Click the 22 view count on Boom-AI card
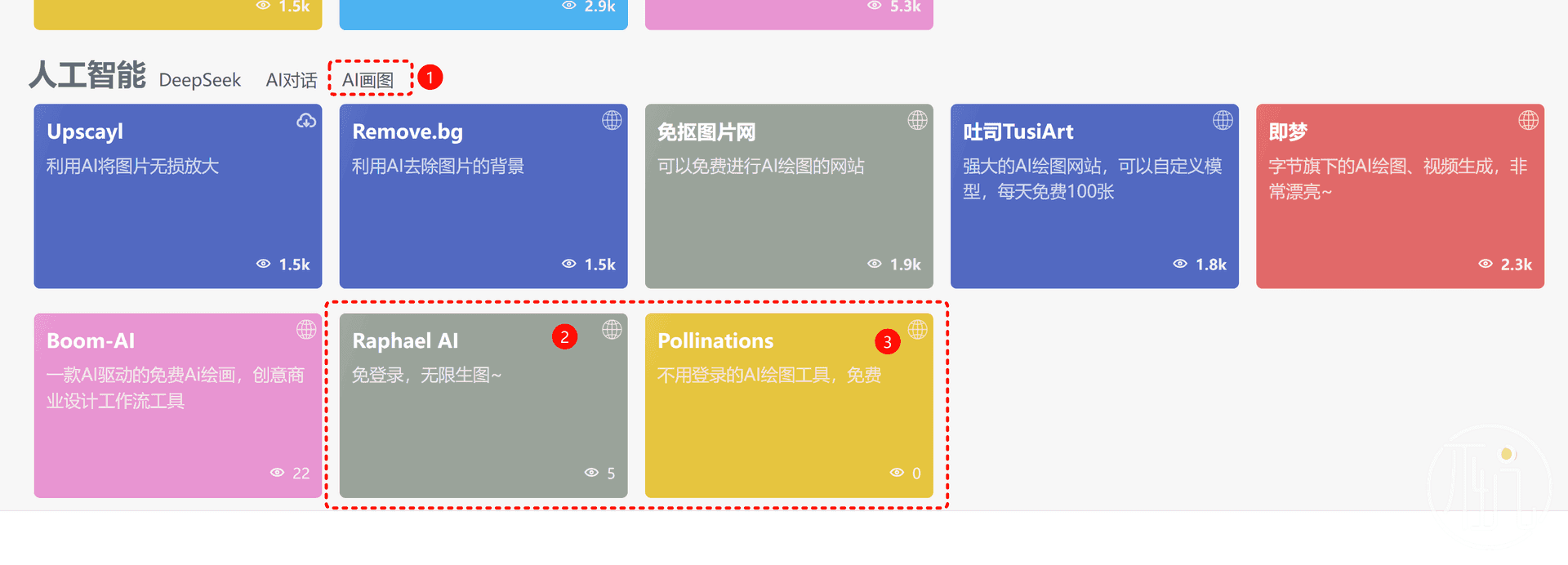Viewport: 1568px width, 565px height. [301, 474]
